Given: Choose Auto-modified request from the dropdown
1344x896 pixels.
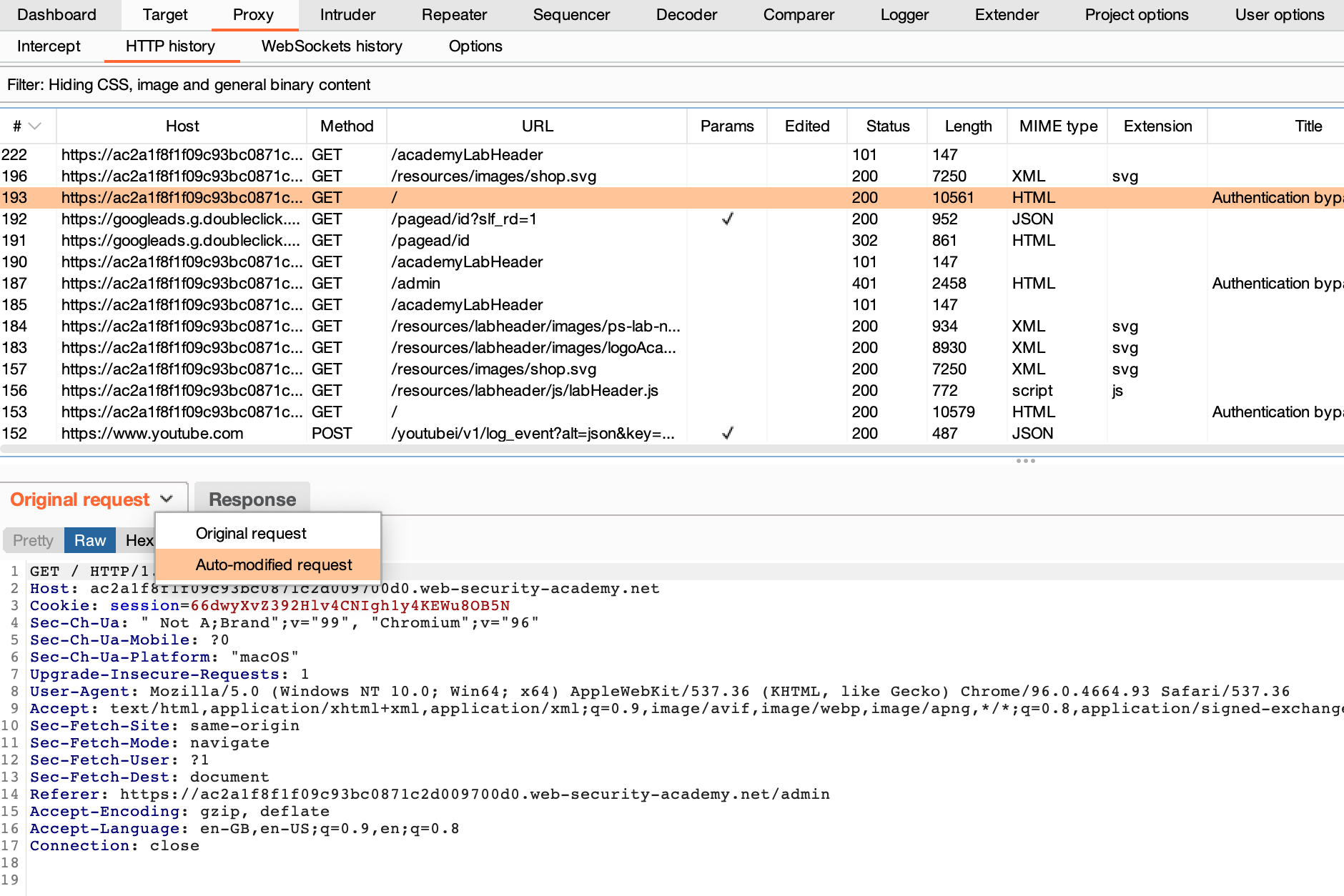Looking at the screenshot, I should click(x=274, y=564).
